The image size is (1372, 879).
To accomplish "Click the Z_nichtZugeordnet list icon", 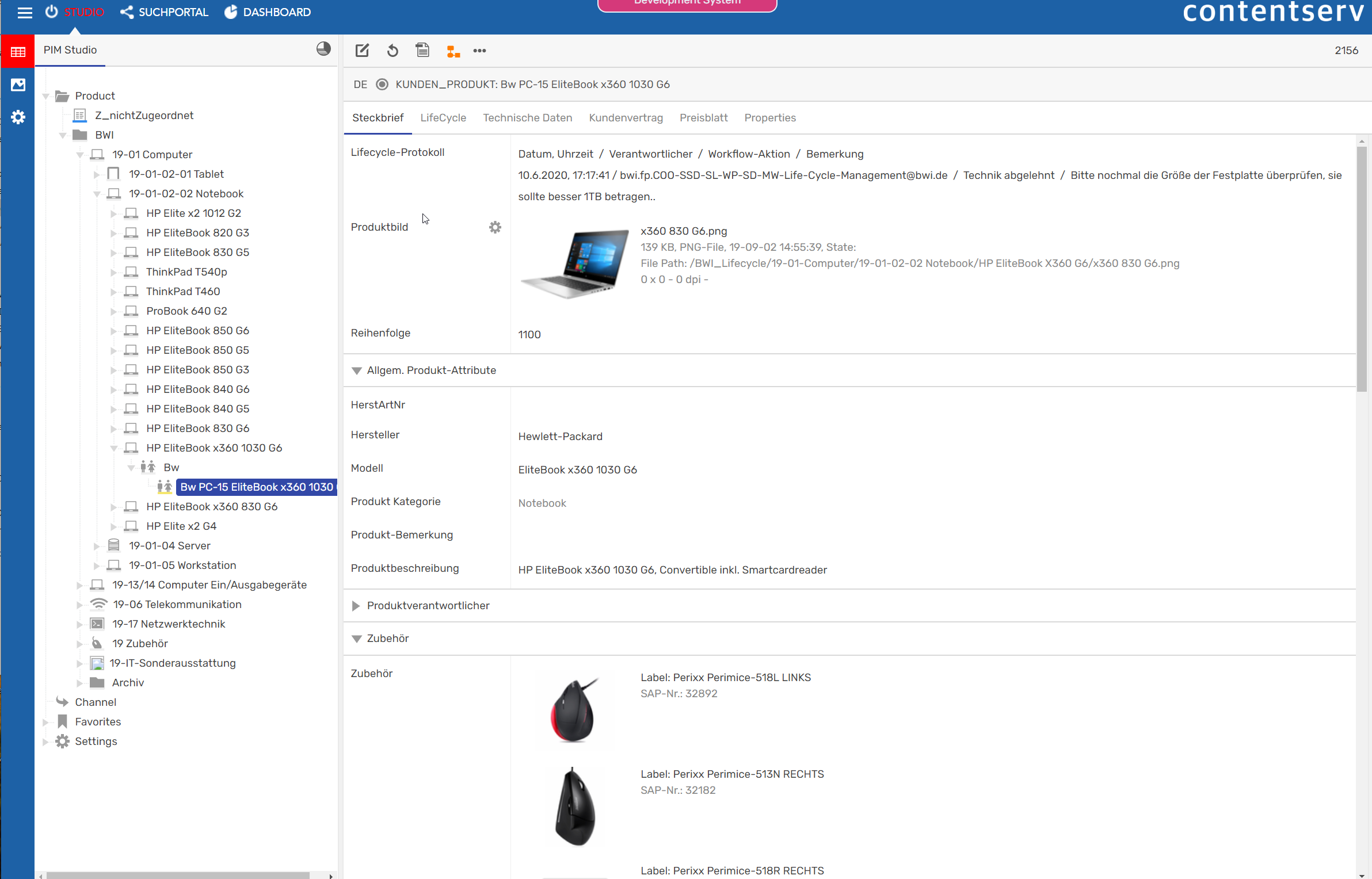I will (x=80, y=116).
